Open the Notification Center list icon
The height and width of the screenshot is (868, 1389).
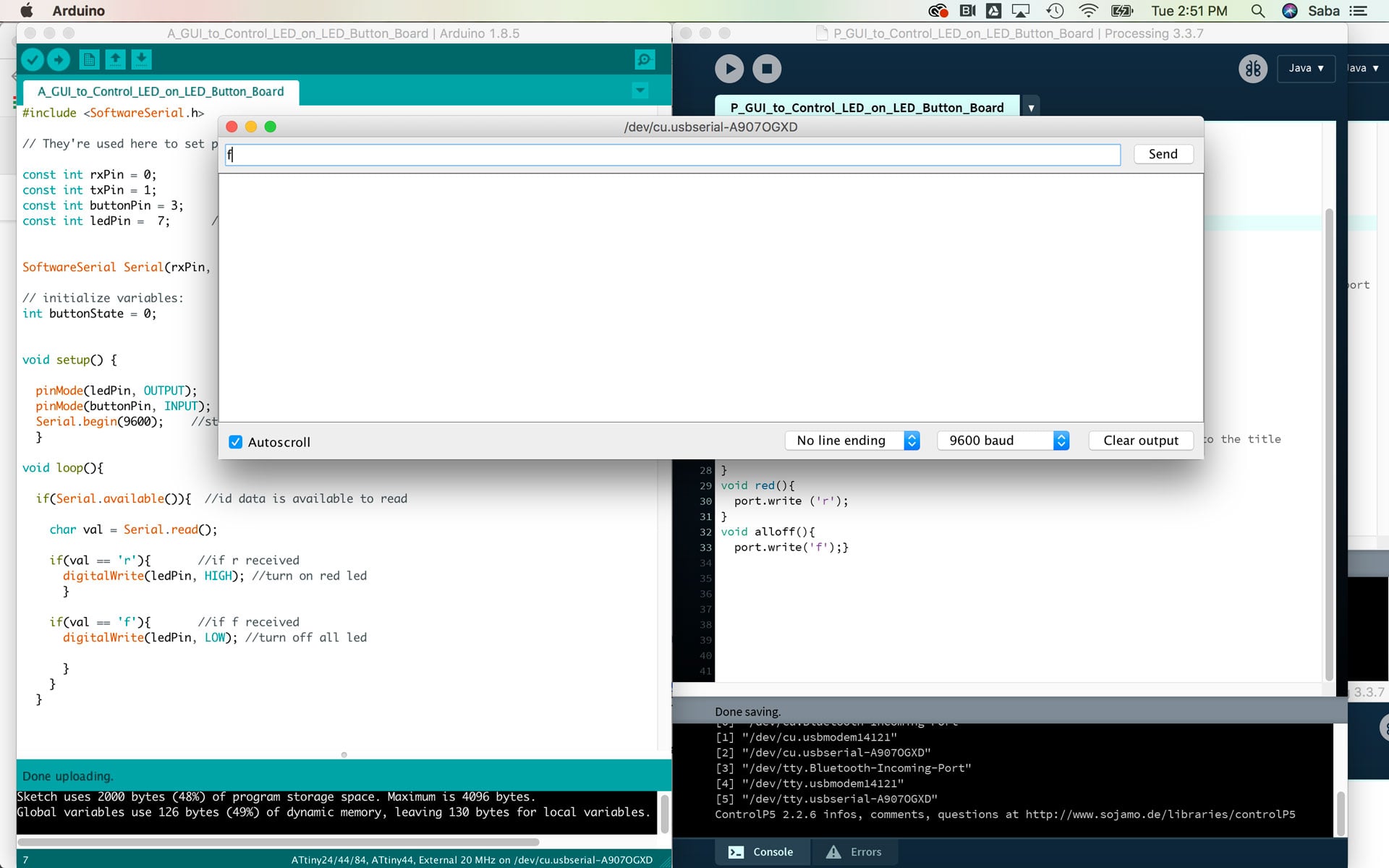point(1359,11)
